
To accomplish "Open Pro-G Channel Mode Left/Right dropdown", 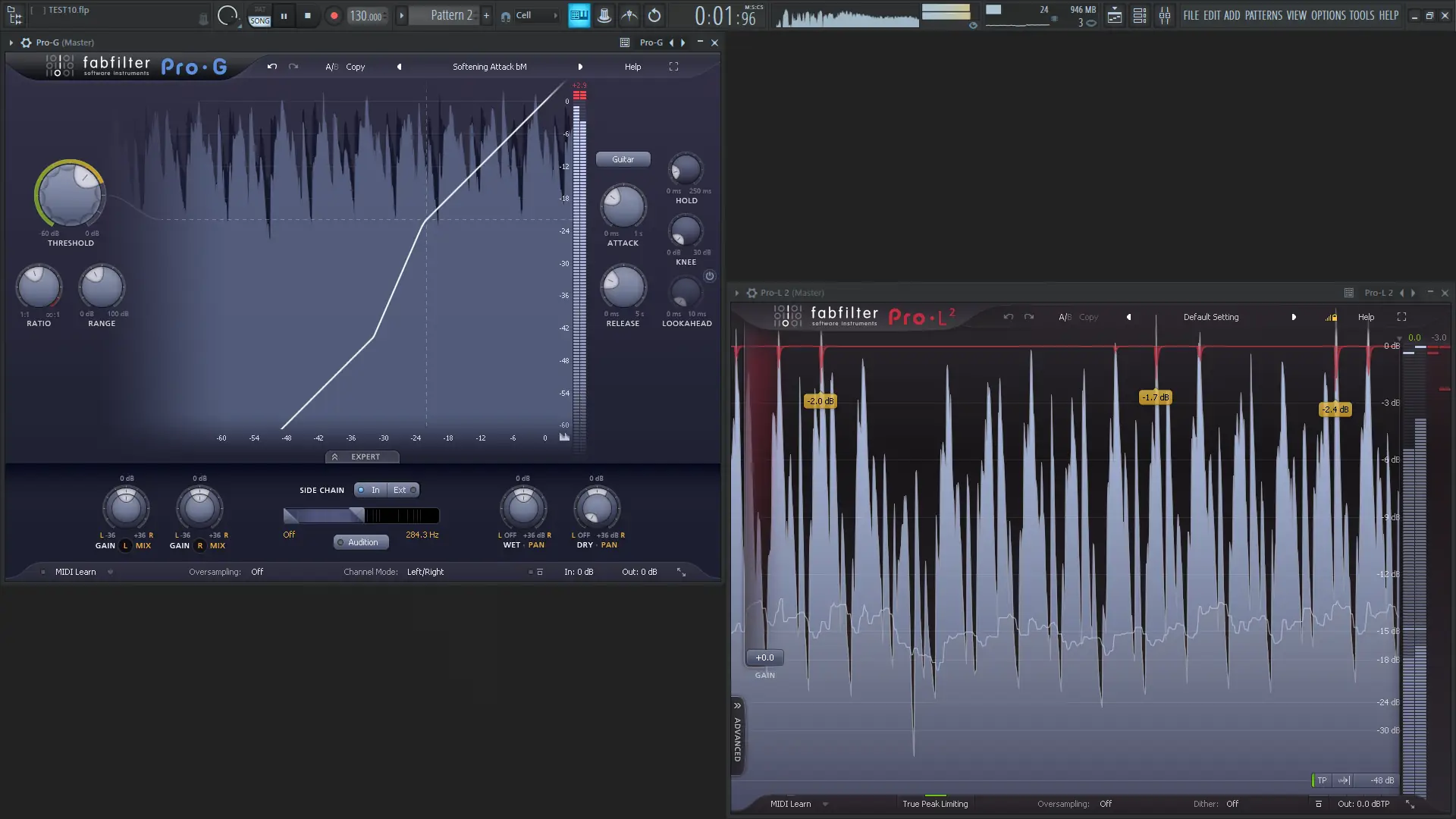I will click(x=425, y=572).
